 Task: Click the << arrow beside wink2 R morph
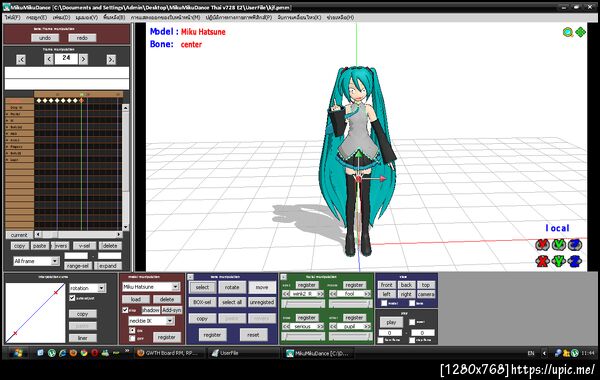[286, 294]
